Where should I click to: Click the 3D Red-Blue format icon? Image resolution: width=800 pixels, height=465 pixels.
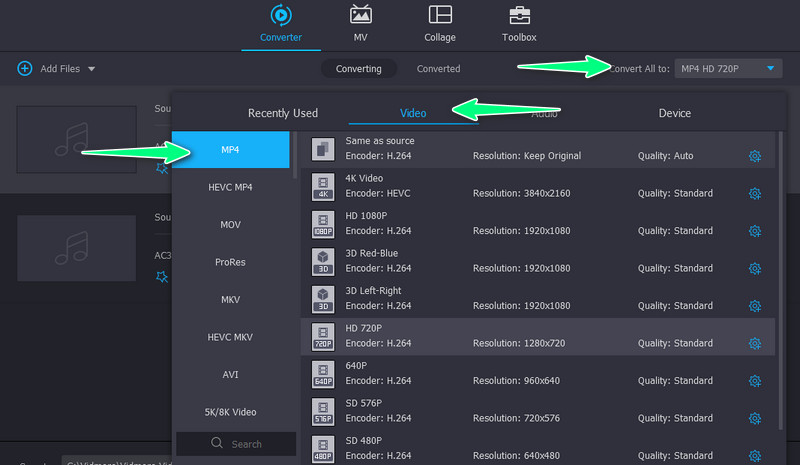click(322, 261)
